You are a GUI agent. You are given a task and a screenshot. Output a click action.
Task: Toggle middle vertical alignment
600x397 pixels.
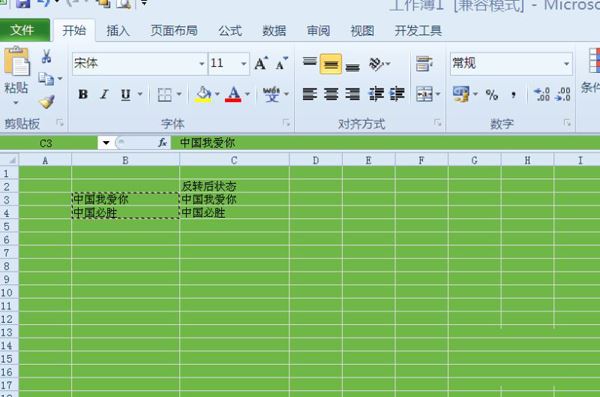coord(331,64)
